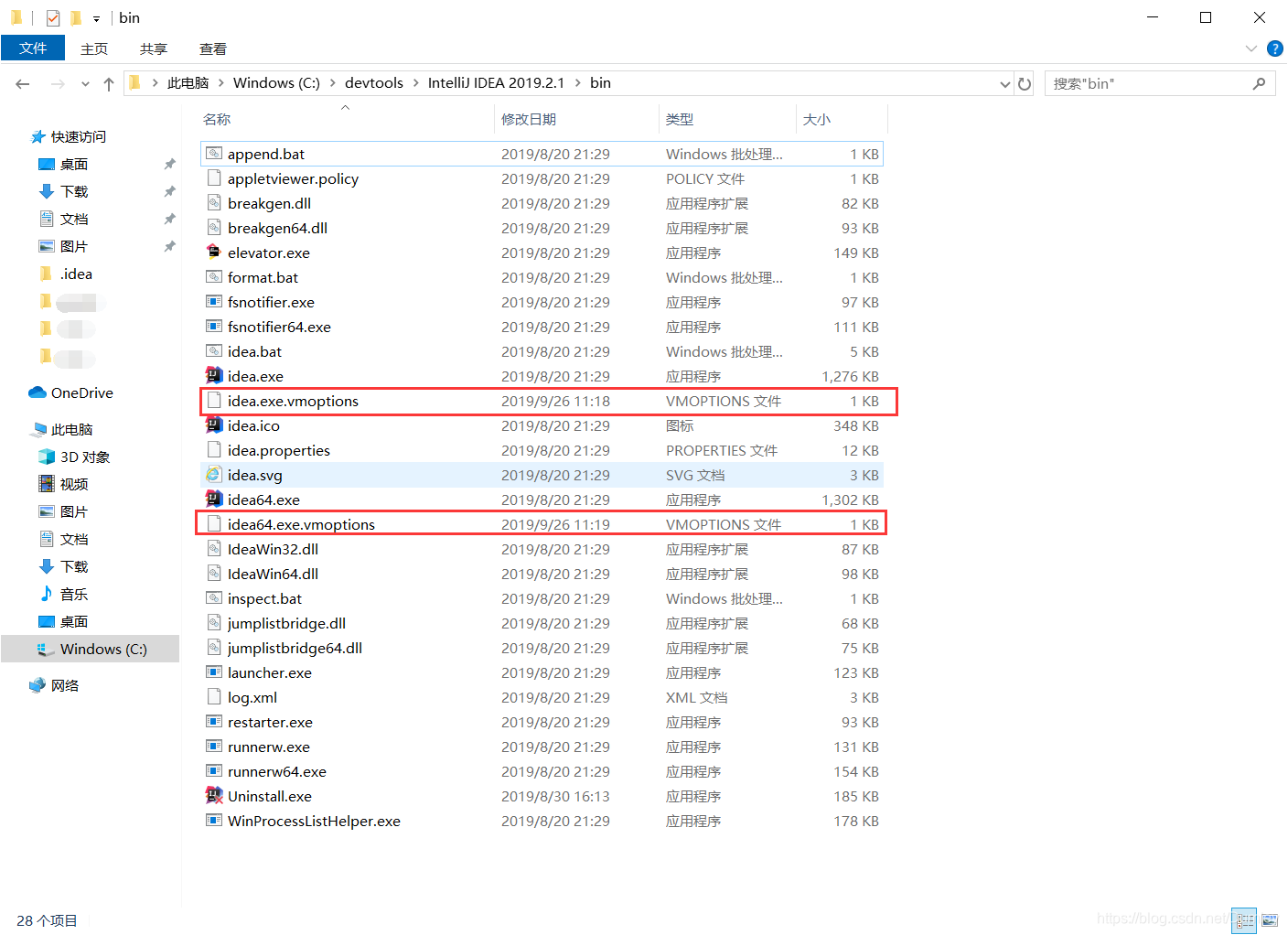Screen dimensions: 1288x935
Task: Select file name WinProcessListHelper.exe
Action: click(314, 822)
